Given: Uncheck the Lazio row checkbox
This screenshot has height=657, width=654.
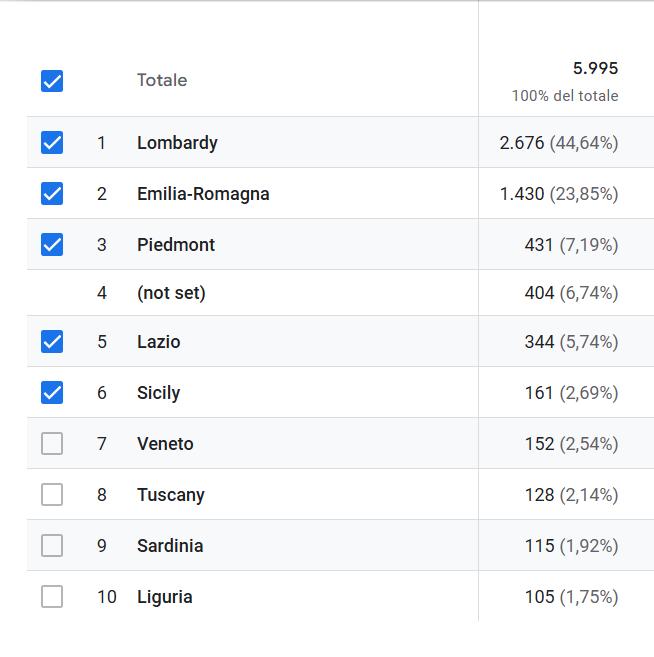Looking at the screenshot, I should tap(52, 342).
